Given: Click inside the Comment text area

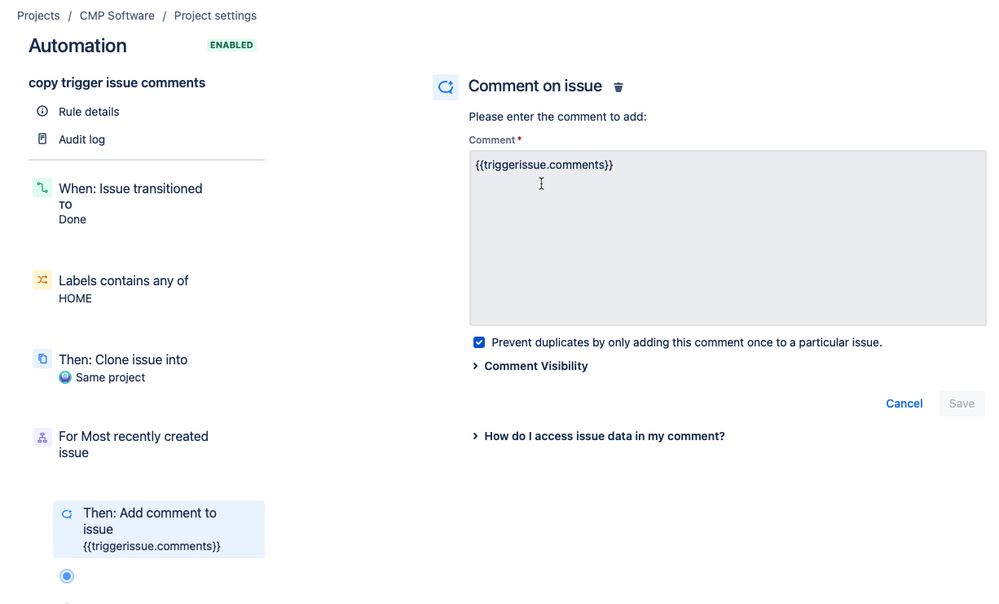Looking at the screenshot, I should [728, 238].
